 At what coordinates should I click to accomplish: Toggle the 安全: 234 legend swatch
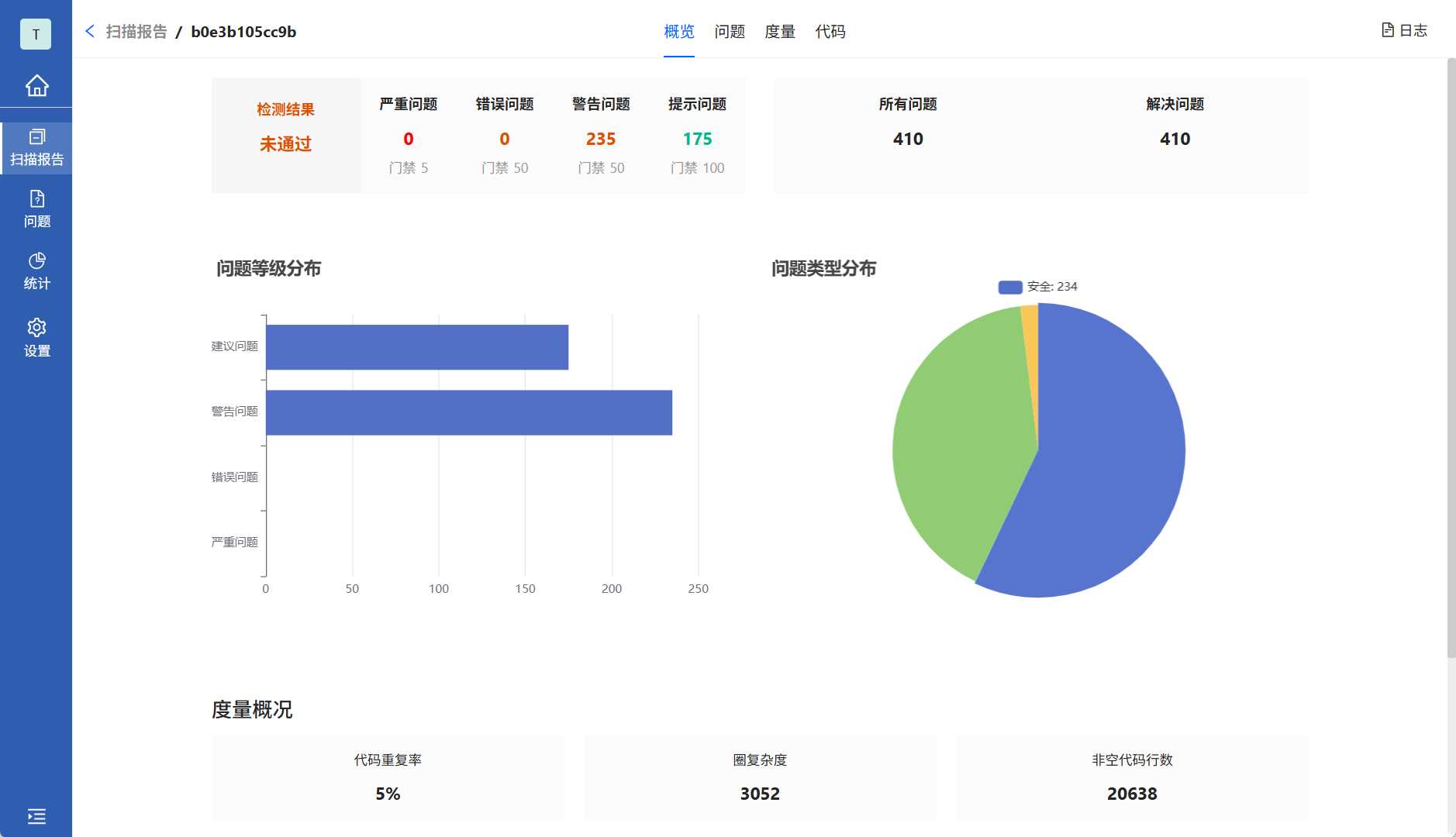(x=1009, y=287)
